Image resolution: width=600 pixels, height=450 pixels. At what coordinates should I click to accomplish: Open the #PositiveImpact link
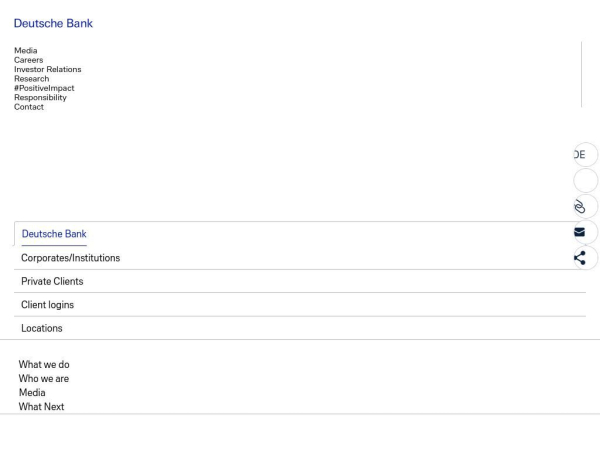click(44, 88)
